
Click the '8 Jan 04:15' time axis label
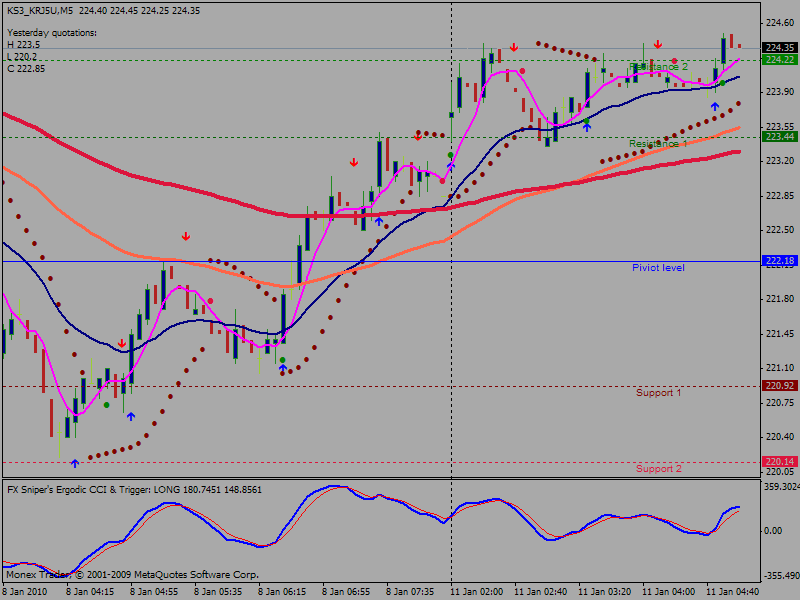90,592
